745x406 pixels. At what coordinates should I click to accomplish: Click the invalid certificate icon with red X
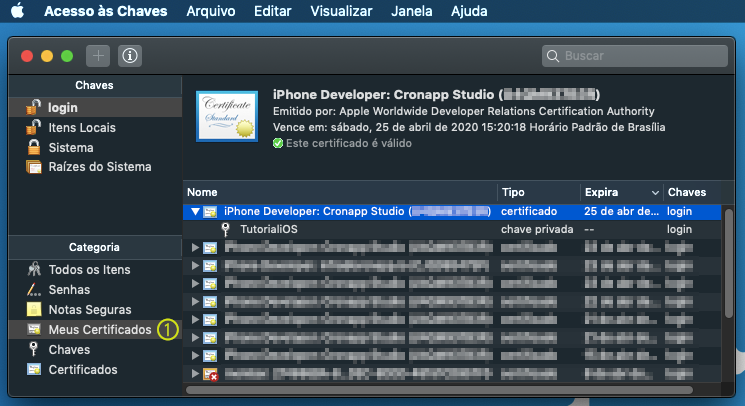210,375
